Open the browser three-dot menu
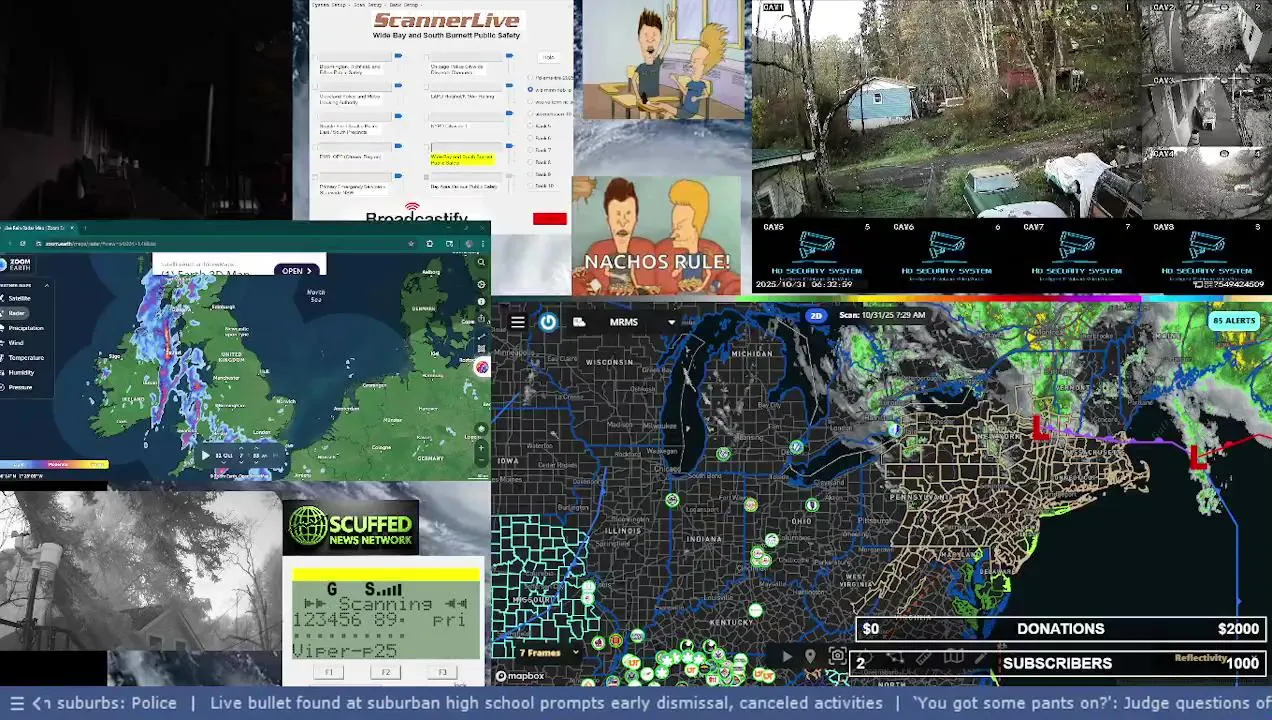 [483, 244]
